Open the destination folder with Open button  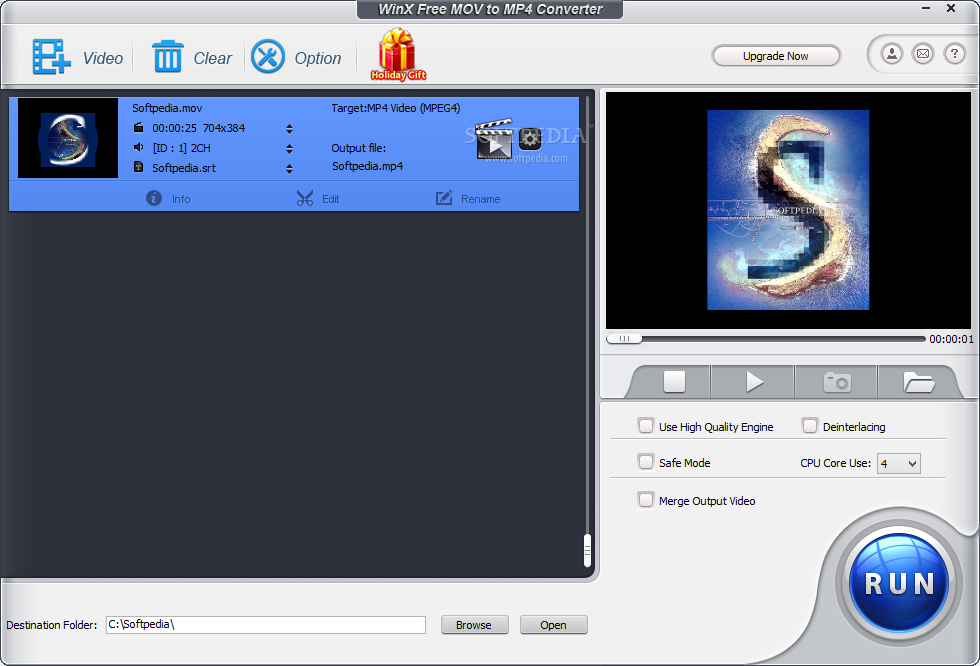(x=553, y=625)
